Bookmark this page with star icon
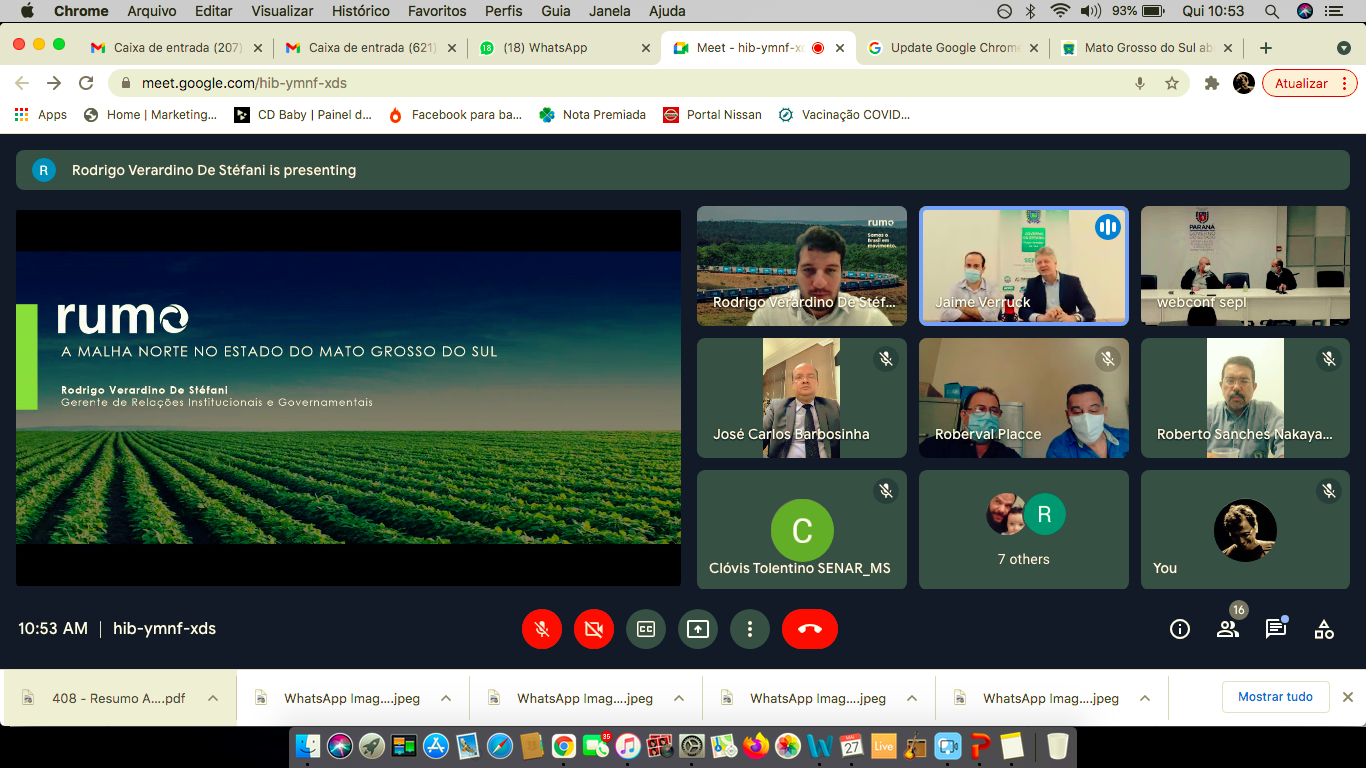Screen dimensions: 1366x768 (x=1172, y=83)
